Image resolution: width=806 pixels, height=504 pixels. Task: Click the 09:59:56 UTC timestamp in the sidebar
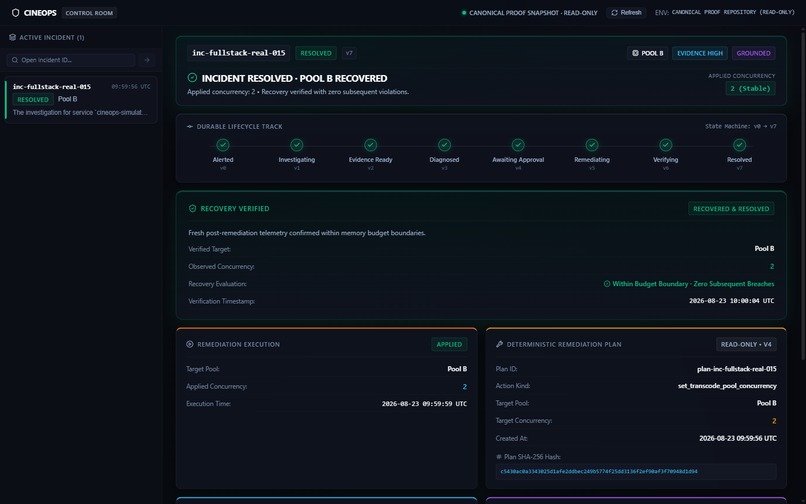pos(131,87)
